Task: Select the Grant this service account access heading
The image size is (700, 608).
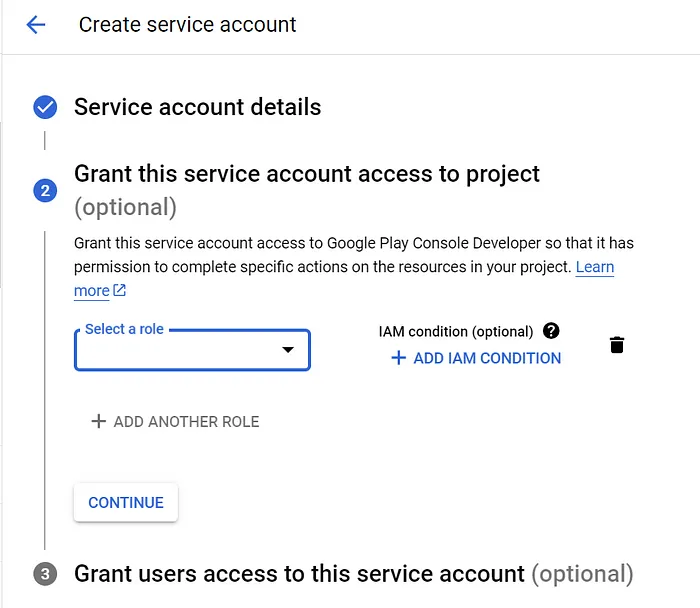Action: (307, 174)
